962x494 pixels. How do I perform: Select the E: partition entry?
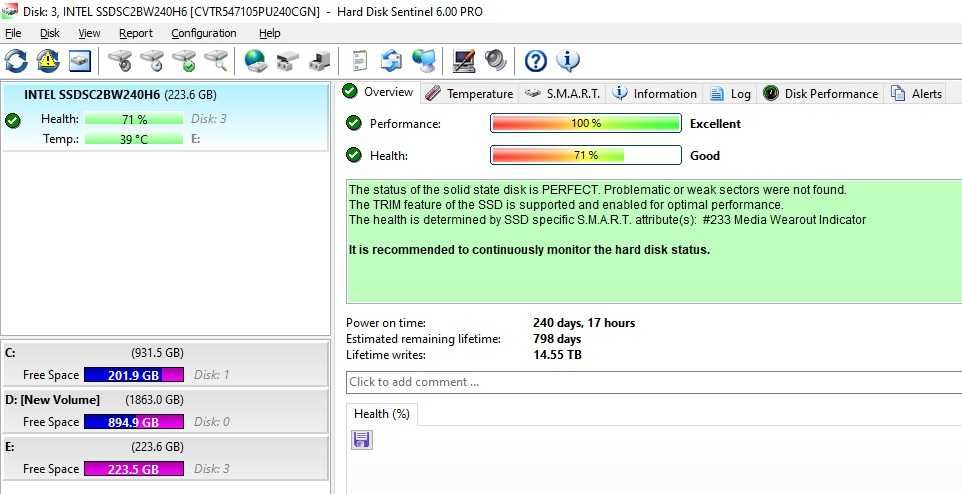pyautogui.click(x=164, y=458)
